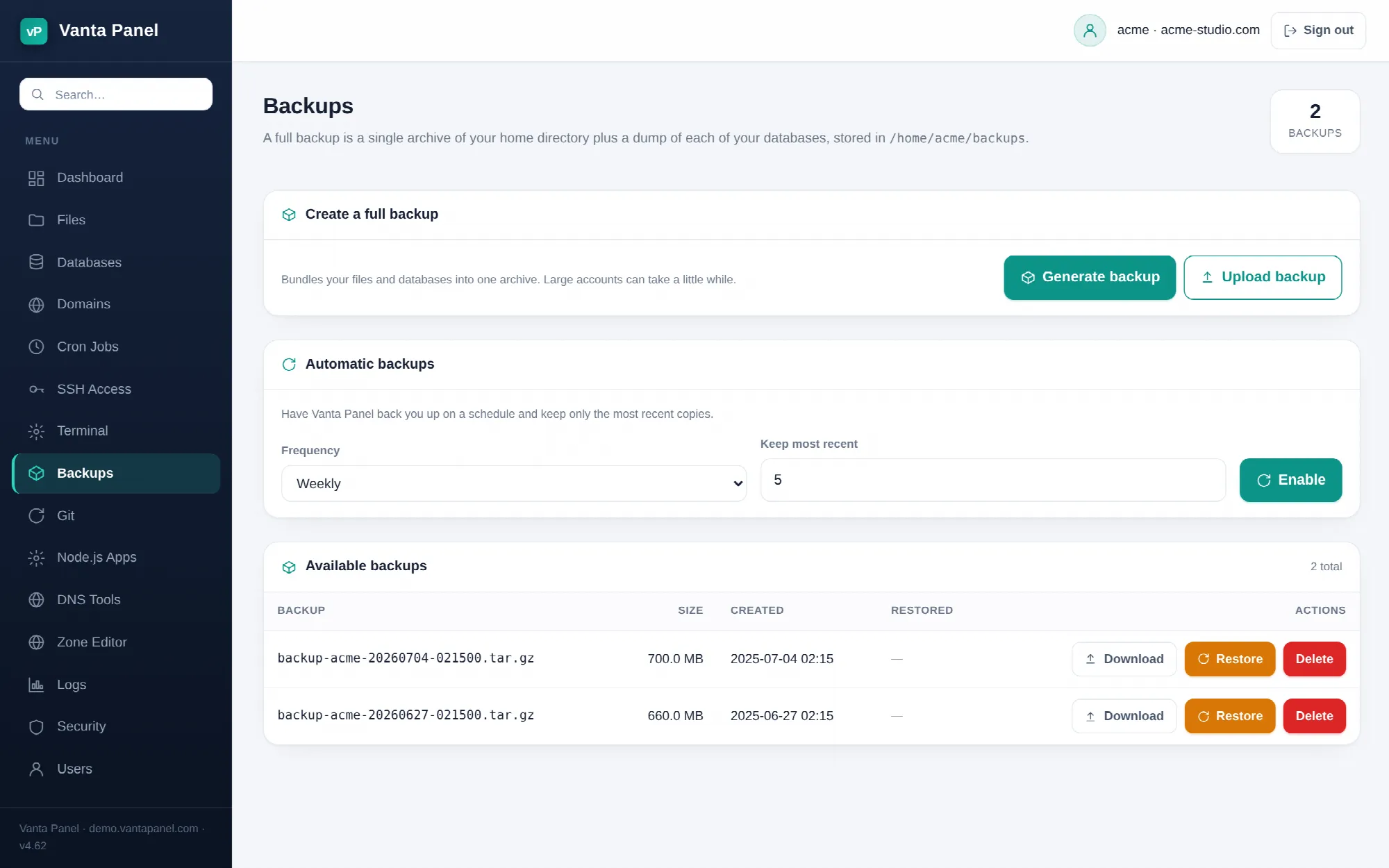Click the DNS Tools globe icon
Image resolution: width=1389 pixels, height=868 pixels.
[x=36, y=600]
